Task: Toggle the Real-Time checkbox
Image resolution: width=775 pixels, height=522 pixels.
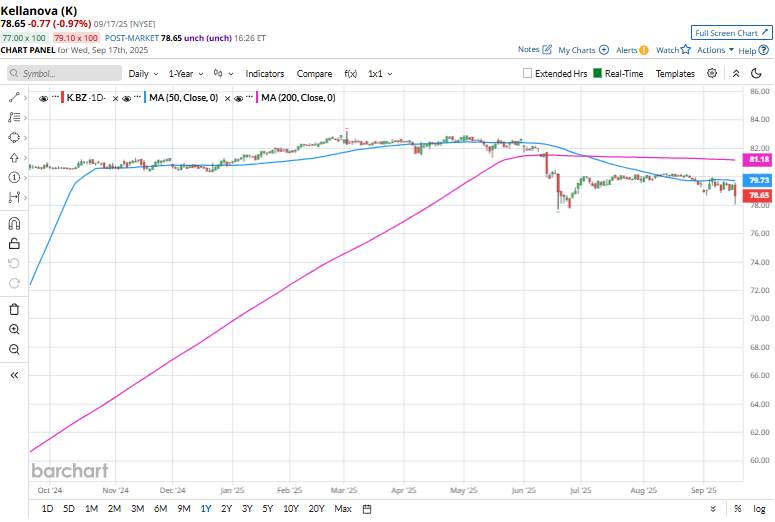Action: [598, 73]
